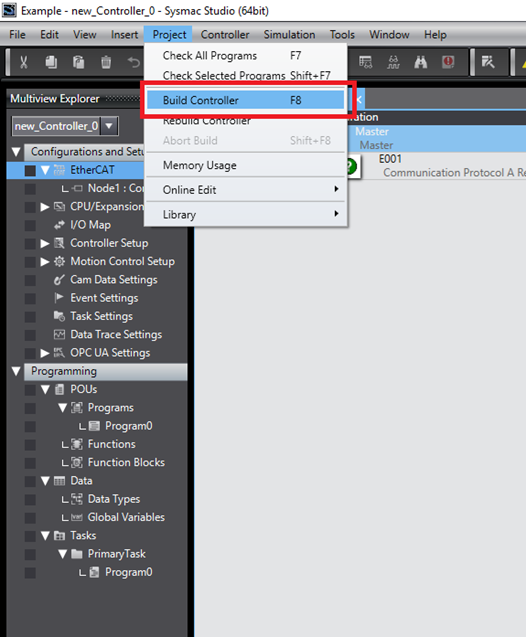Image resolution: width=526 pixels, height=637 pixels.
Task: Click the Paste clipboard toolbar icon
Action: [x=78, y=62]
